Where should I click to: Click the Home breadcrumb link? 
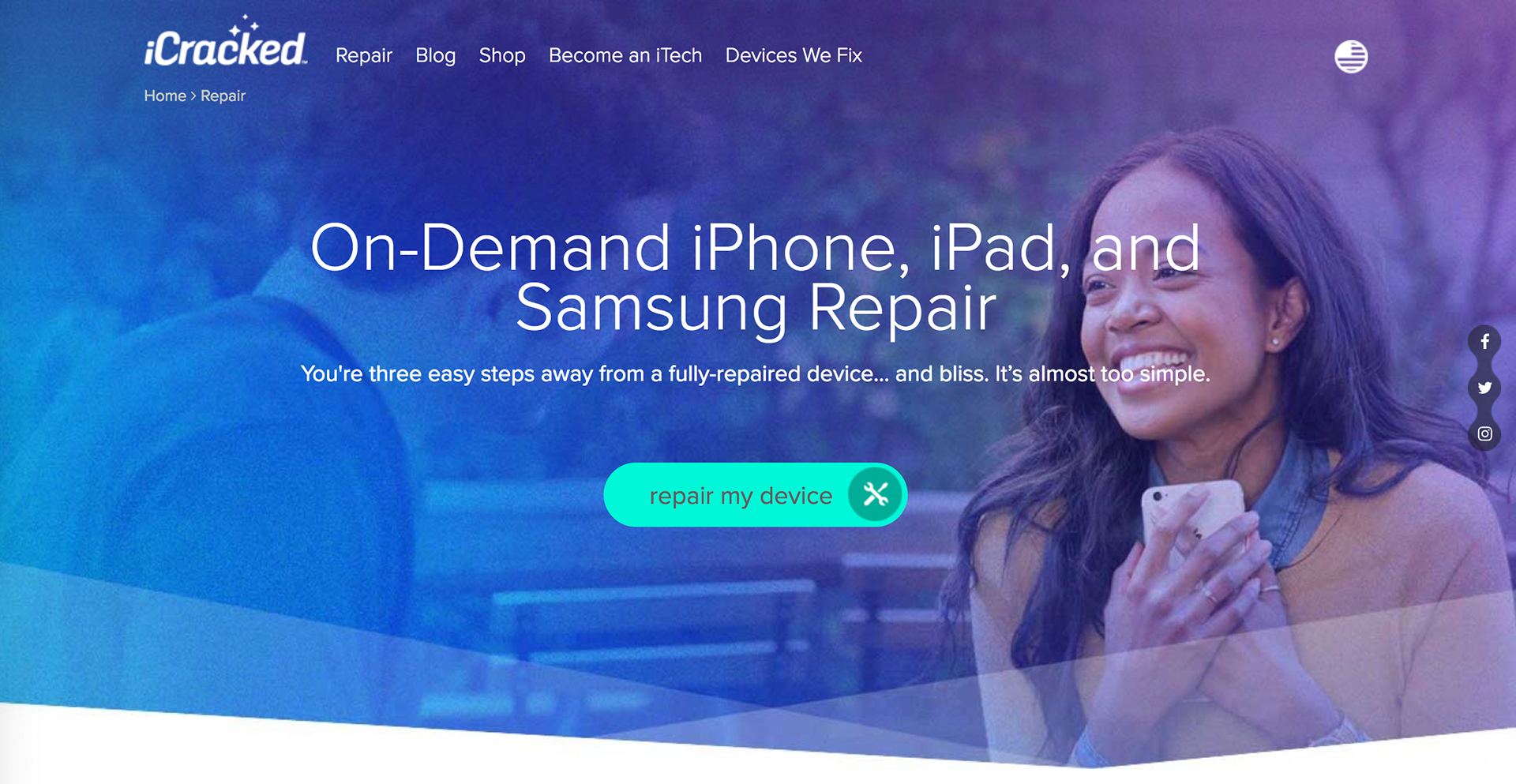click(165, 96)
